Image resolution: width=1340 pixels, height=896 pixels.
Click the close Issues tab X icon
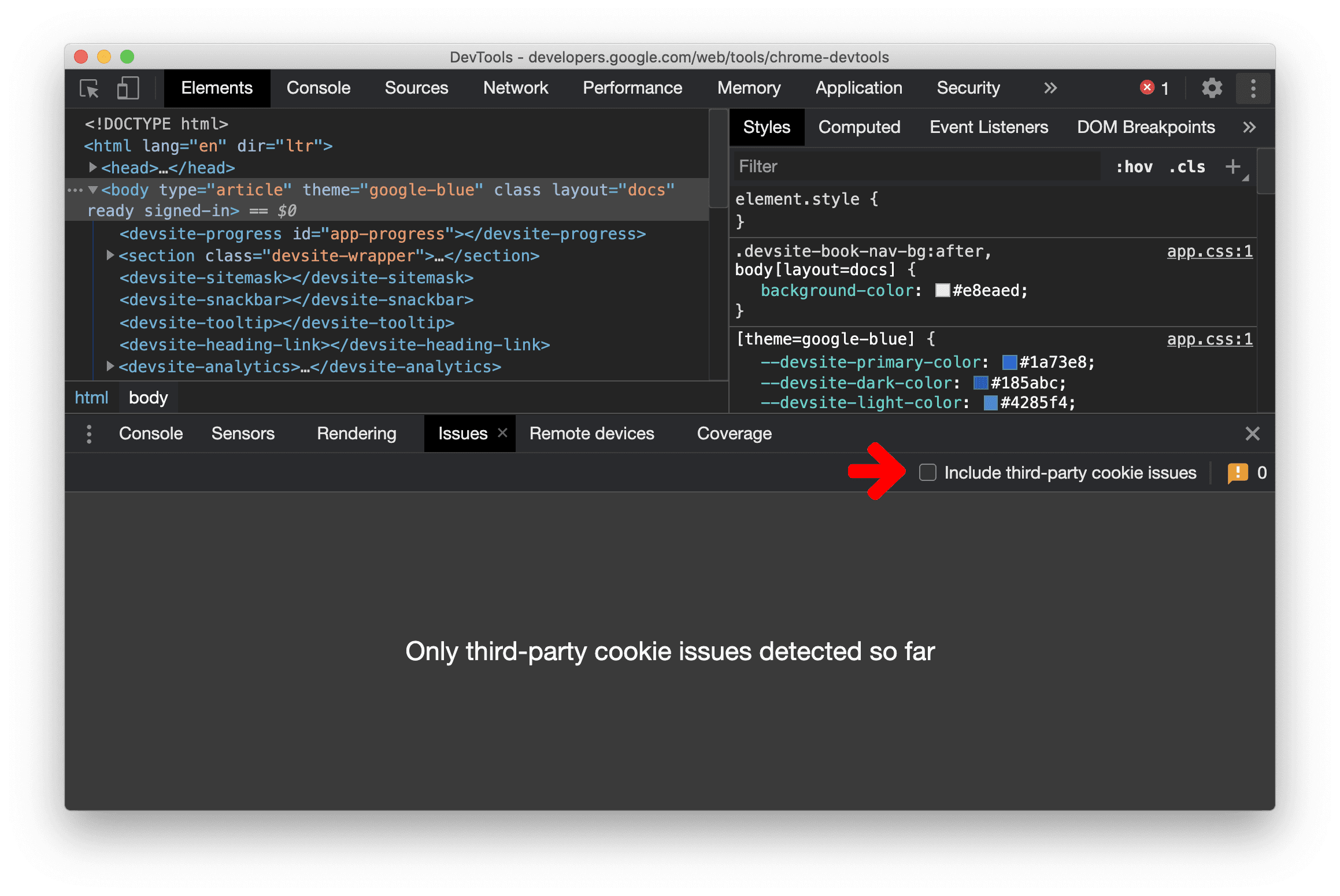point(496,434)
